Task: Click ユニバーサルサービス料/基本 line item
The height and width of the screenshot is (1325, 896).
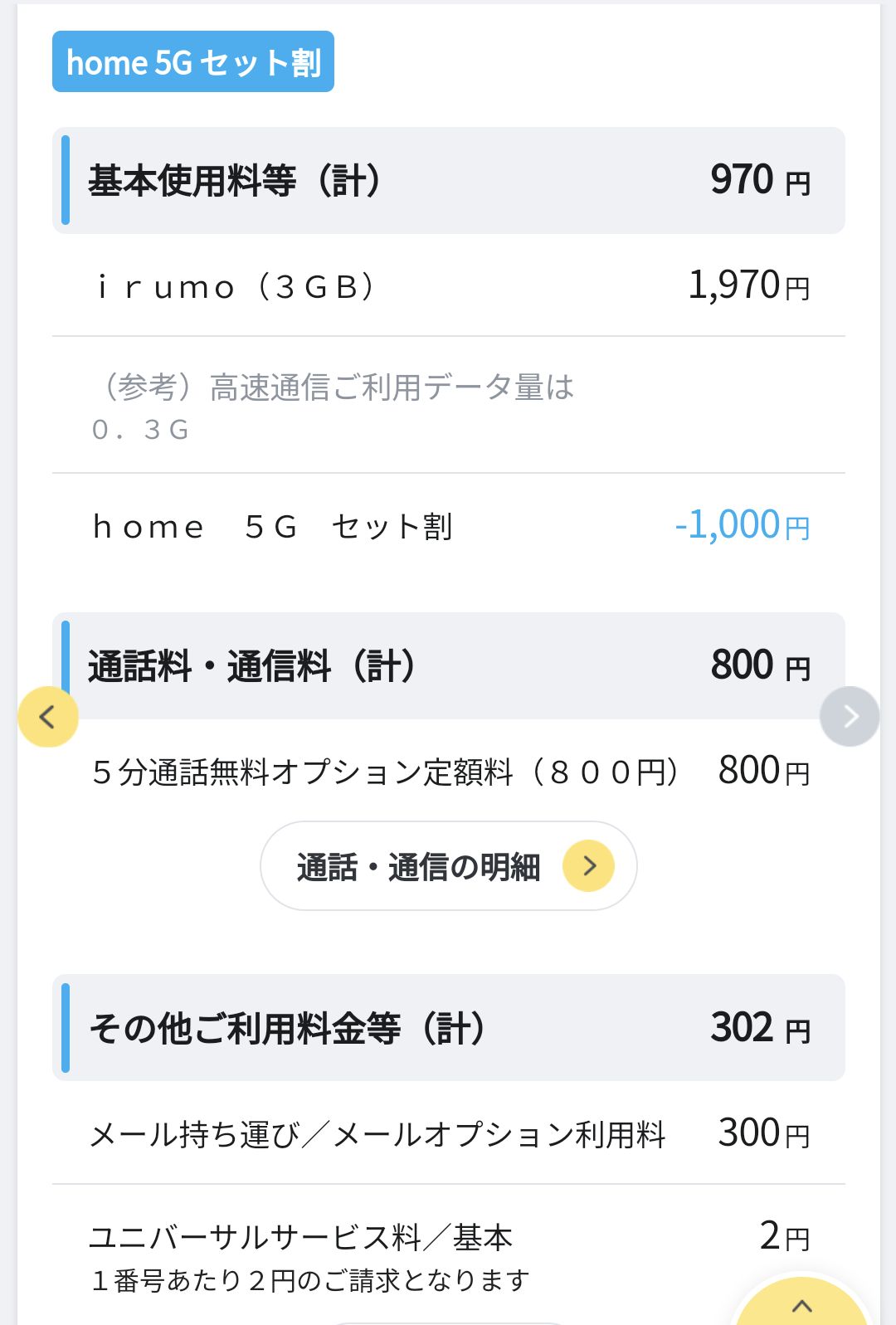Action: tap(300, 1237)
